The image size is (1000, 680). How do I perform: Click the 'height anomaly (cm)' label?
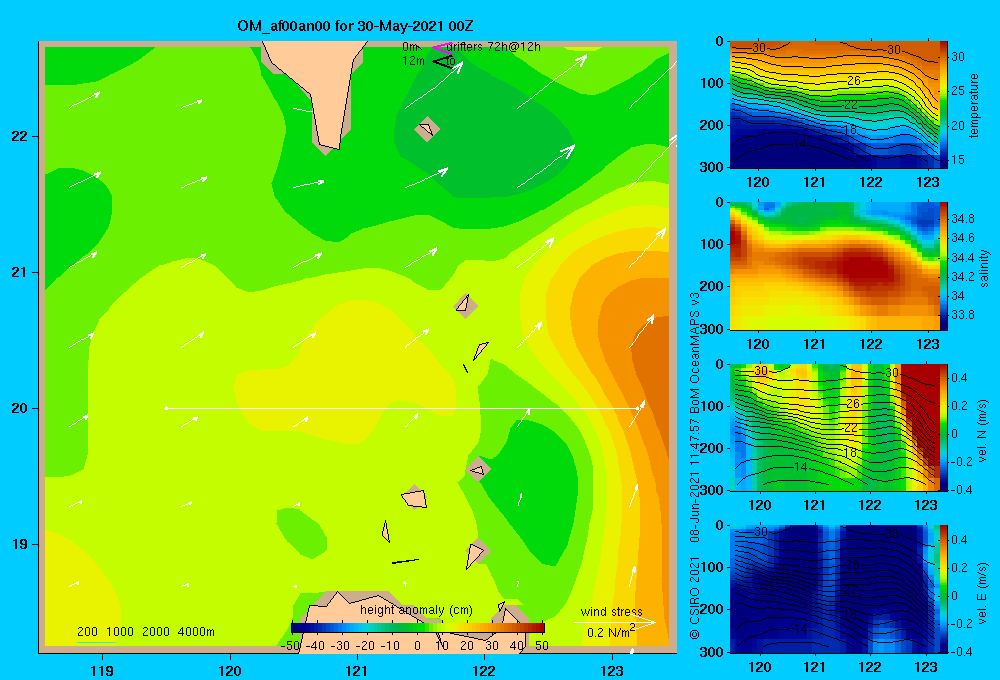(416, 610)
